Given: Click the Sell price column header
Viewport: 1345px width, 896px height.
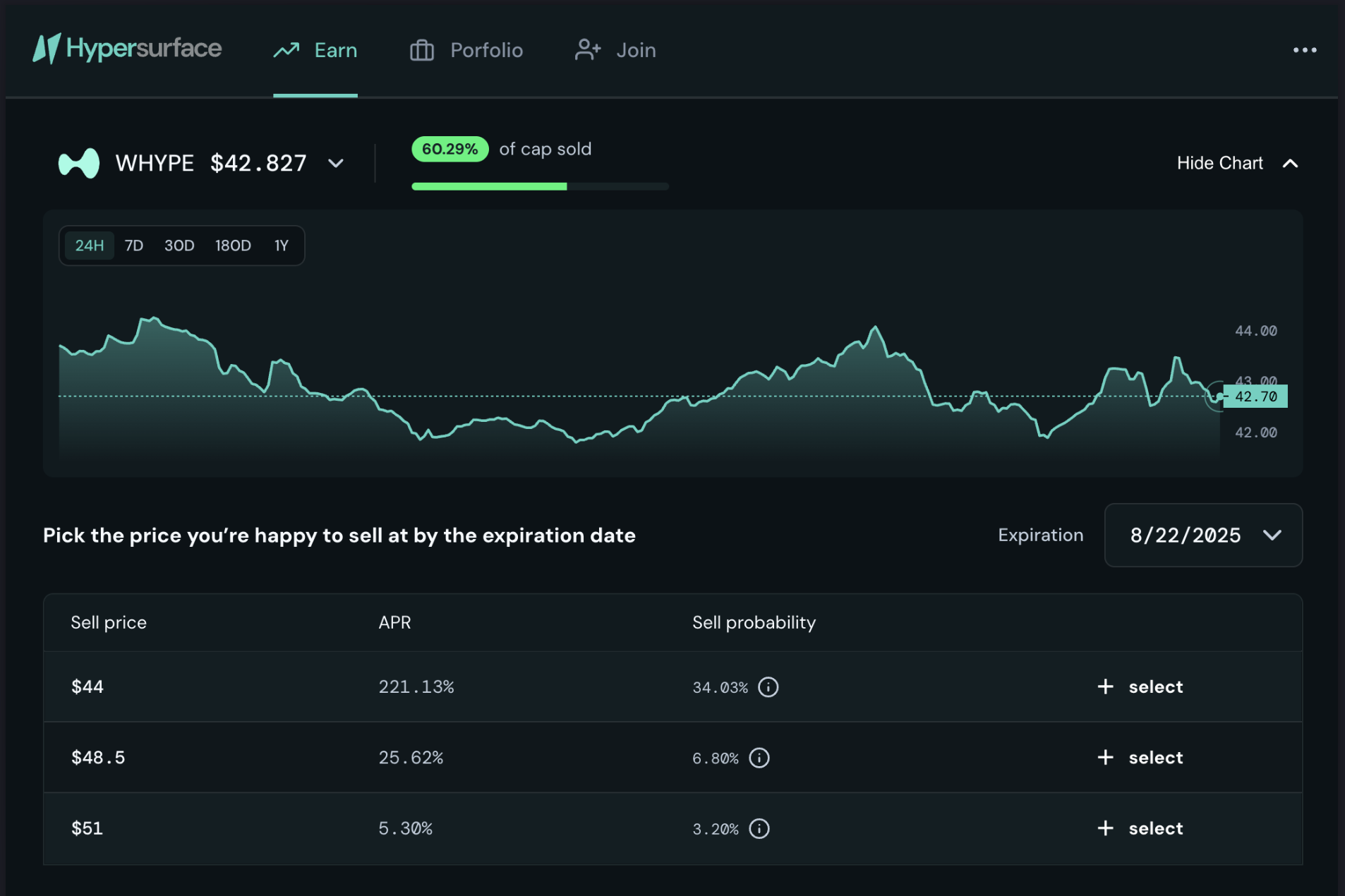Looking at the screenshot, I should pos(109,622).
